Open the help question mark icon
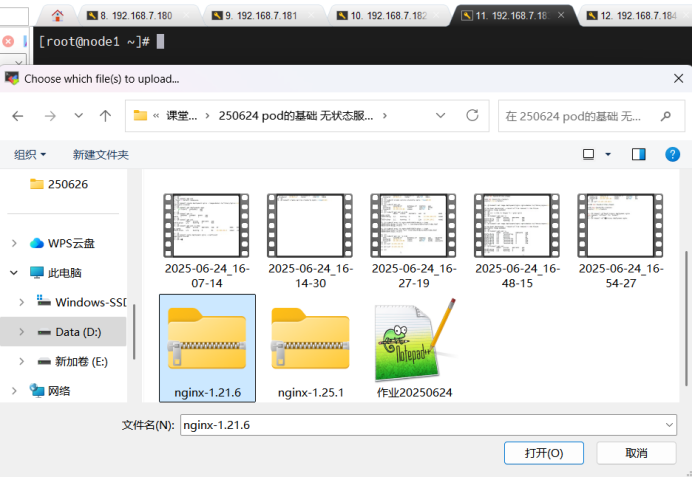Image resolution: width=692 pixels, height=478 pixels. point(673,154)
